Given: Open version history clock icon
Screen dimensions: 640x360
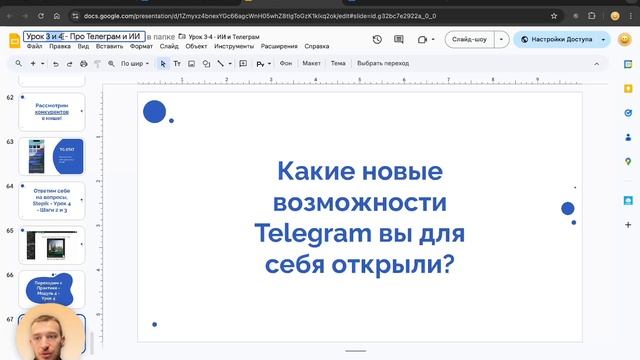Looking at the screenshot, I should 377,40.
